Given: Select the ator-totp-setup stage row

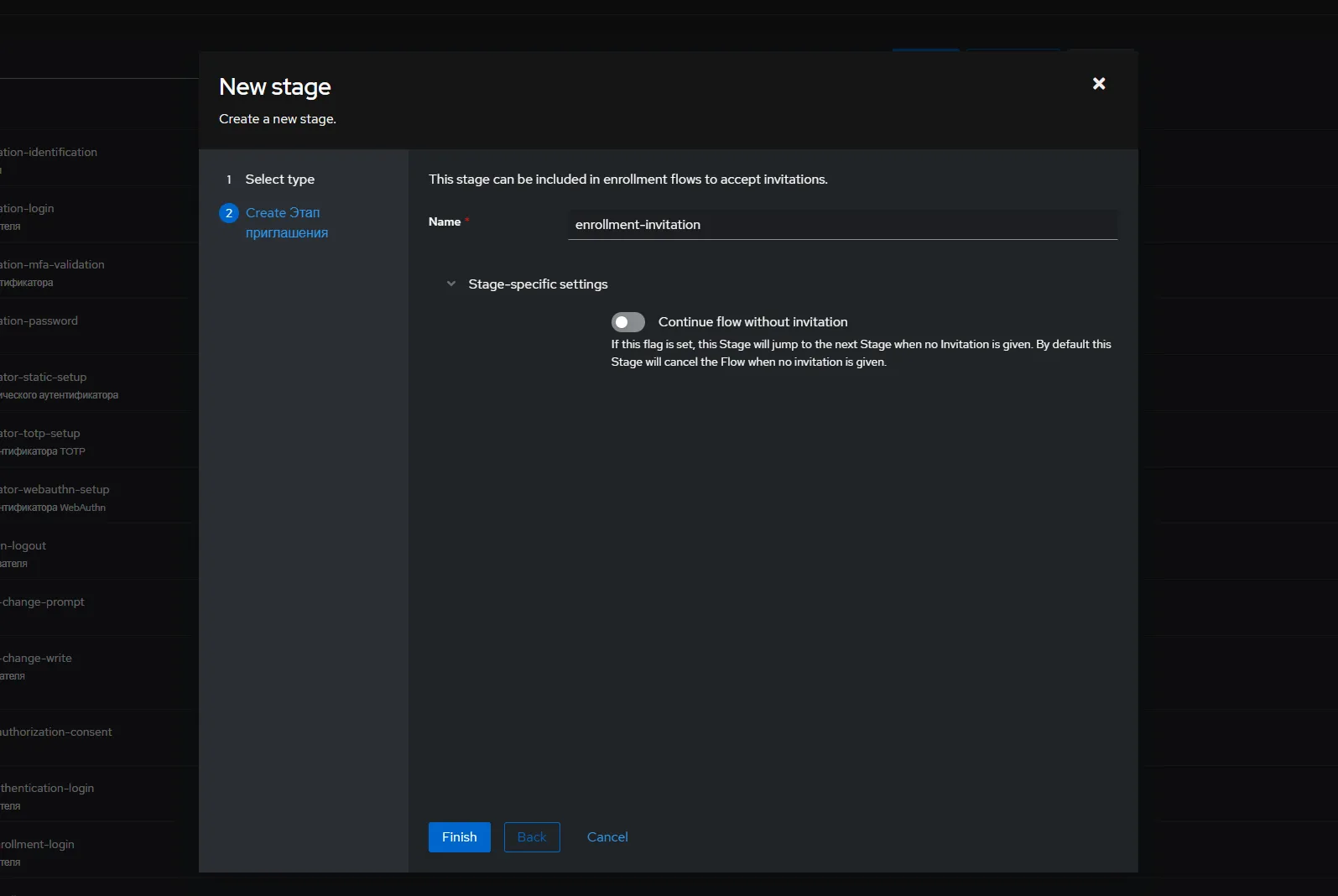Looking at the screenshot, I should pos(40,434).
